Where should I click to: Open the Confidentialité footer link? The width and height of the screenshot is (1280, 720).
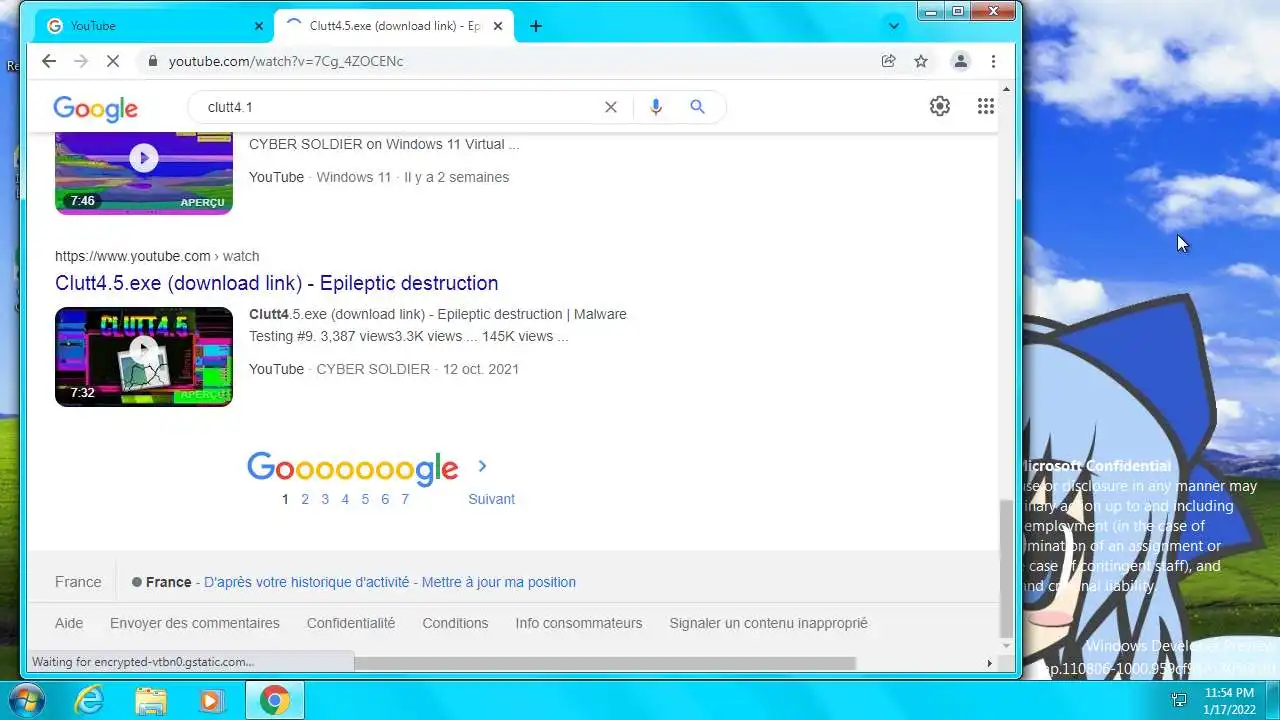point(351,623)
